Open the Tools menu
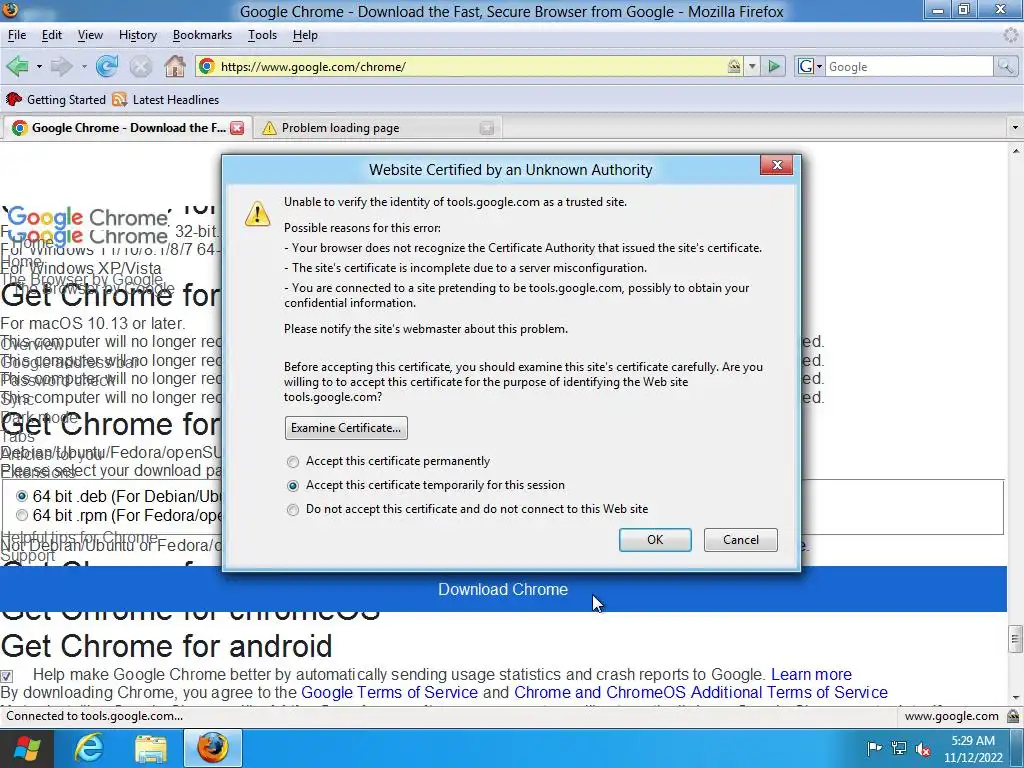Image resolution: width=1024 pixels, height=768 pixels. (263, 35)
